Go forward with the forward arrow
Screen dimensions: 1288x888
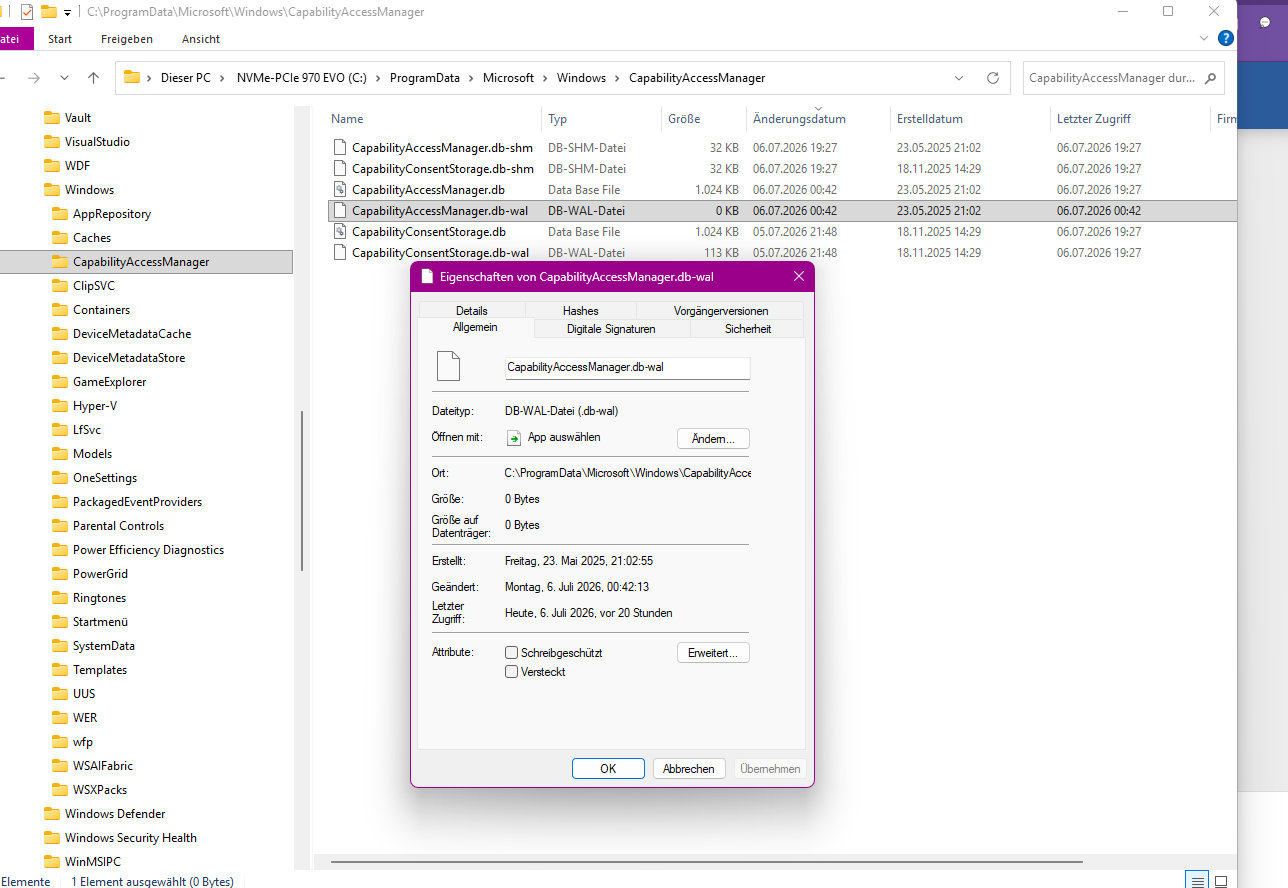[x=34, y=78]
